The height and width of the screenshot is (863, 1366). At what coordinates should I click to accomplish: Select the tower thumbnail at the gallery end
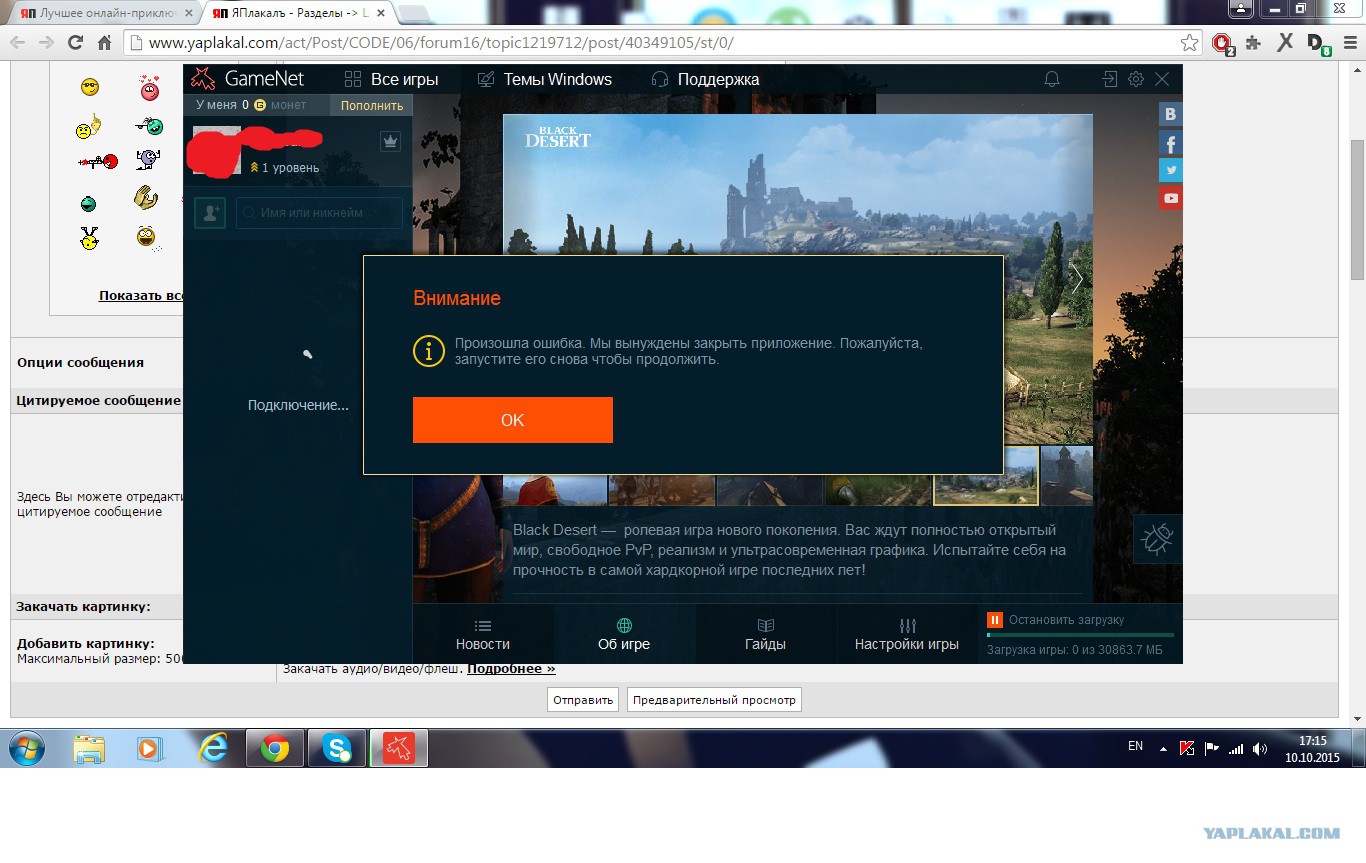1066,475
